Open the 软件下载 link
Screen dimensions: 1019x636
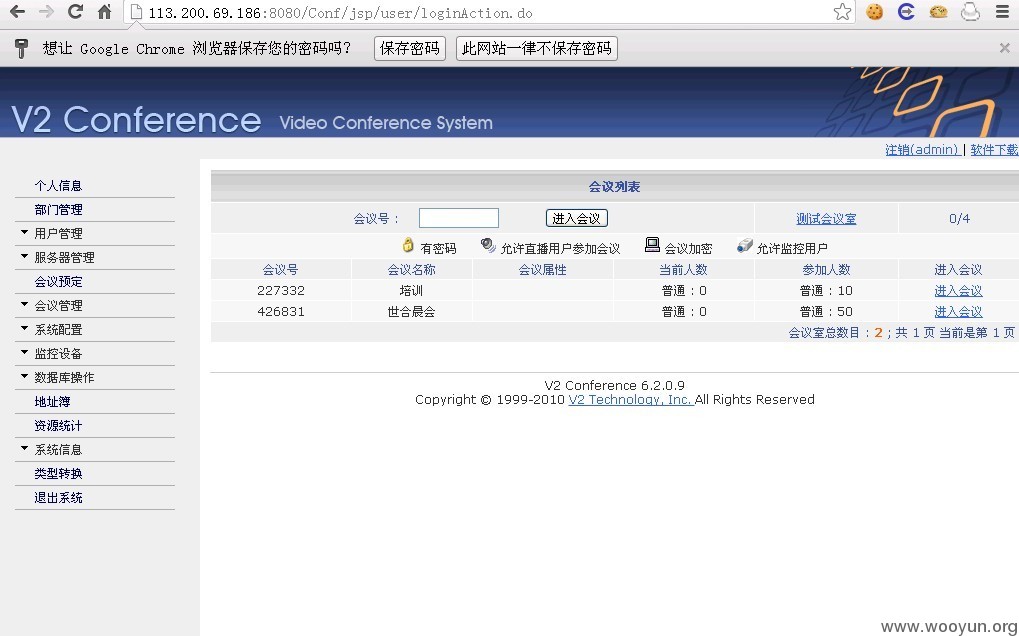point(994,149)
